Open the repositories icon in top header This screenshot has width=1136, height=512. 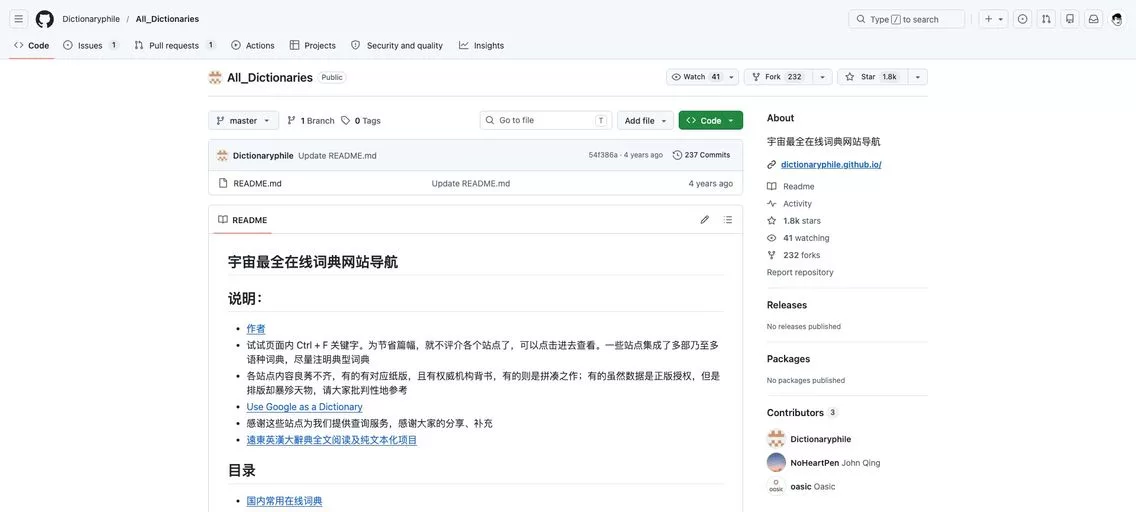pos(1070,20)
